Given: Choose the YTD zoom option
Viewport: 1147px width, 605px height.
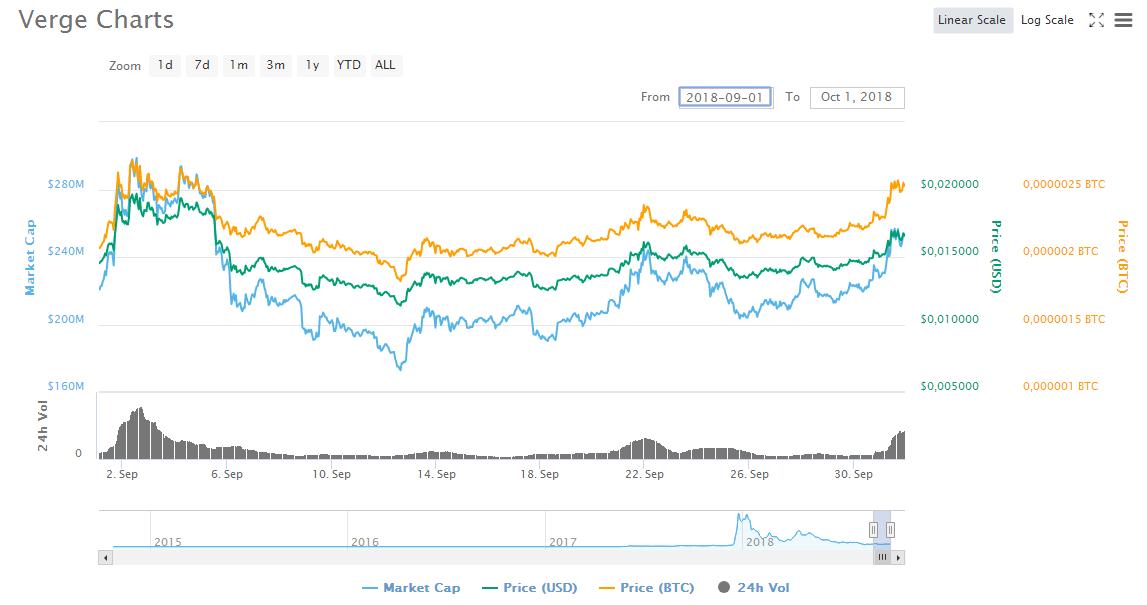Looking at the screenshot, I should pos(349,65).
